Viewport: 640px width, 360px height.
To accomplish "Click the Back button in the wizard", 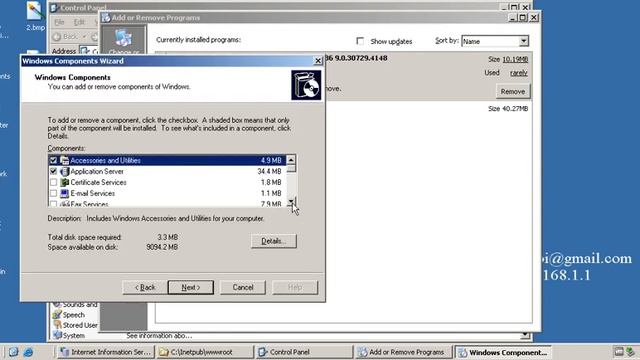I will (145, 287).
